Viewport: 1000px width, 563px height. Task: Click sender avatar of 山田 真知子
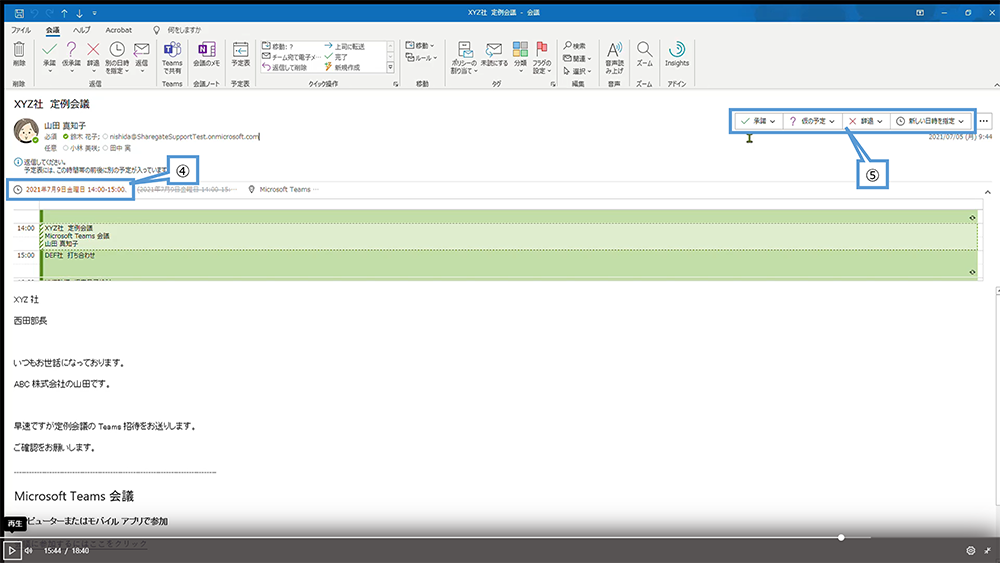click(26, 131)
